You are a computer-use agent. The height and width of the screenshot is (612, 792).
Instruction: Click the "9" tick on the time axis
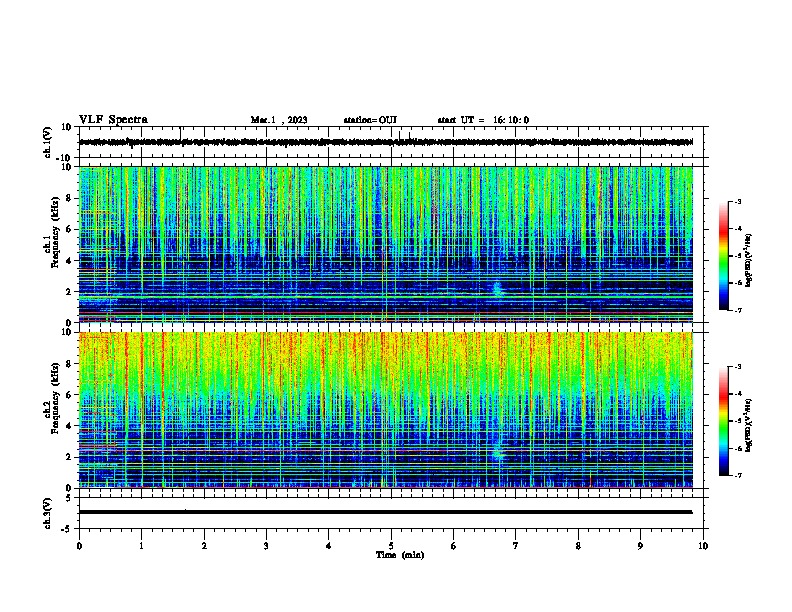pos(640,546)
